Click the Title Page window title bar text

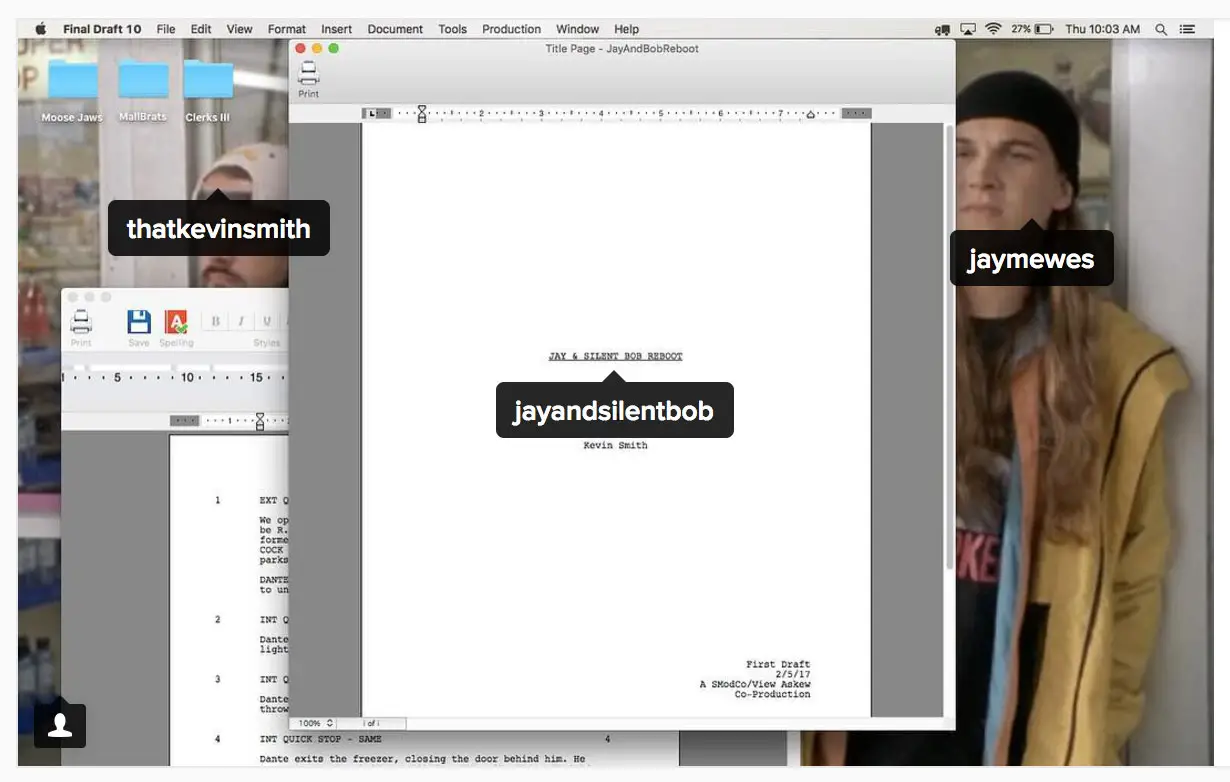622,48
